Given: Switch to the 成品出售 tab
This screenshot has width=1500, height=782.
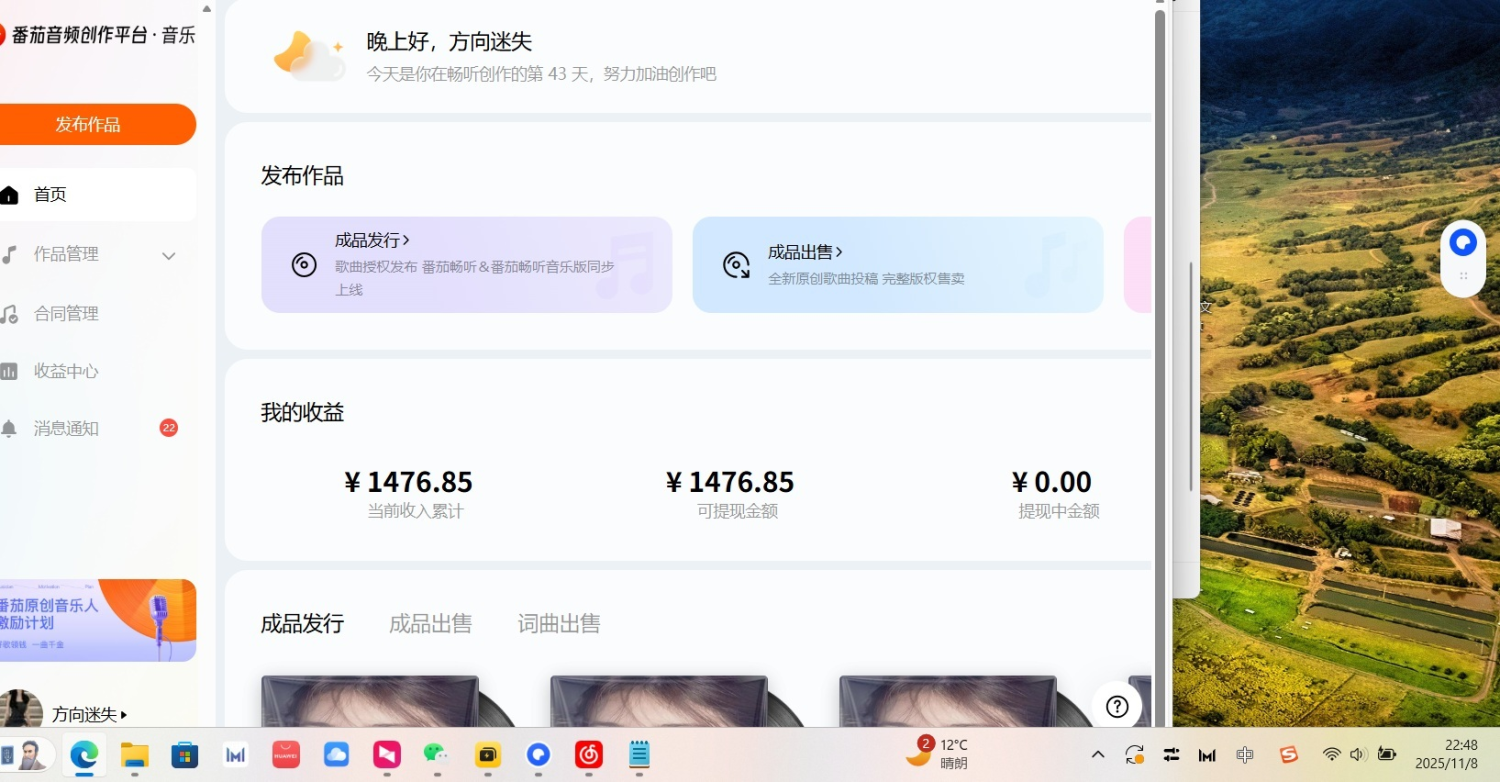Looking at the screenshot, I should tap(430, 623).
